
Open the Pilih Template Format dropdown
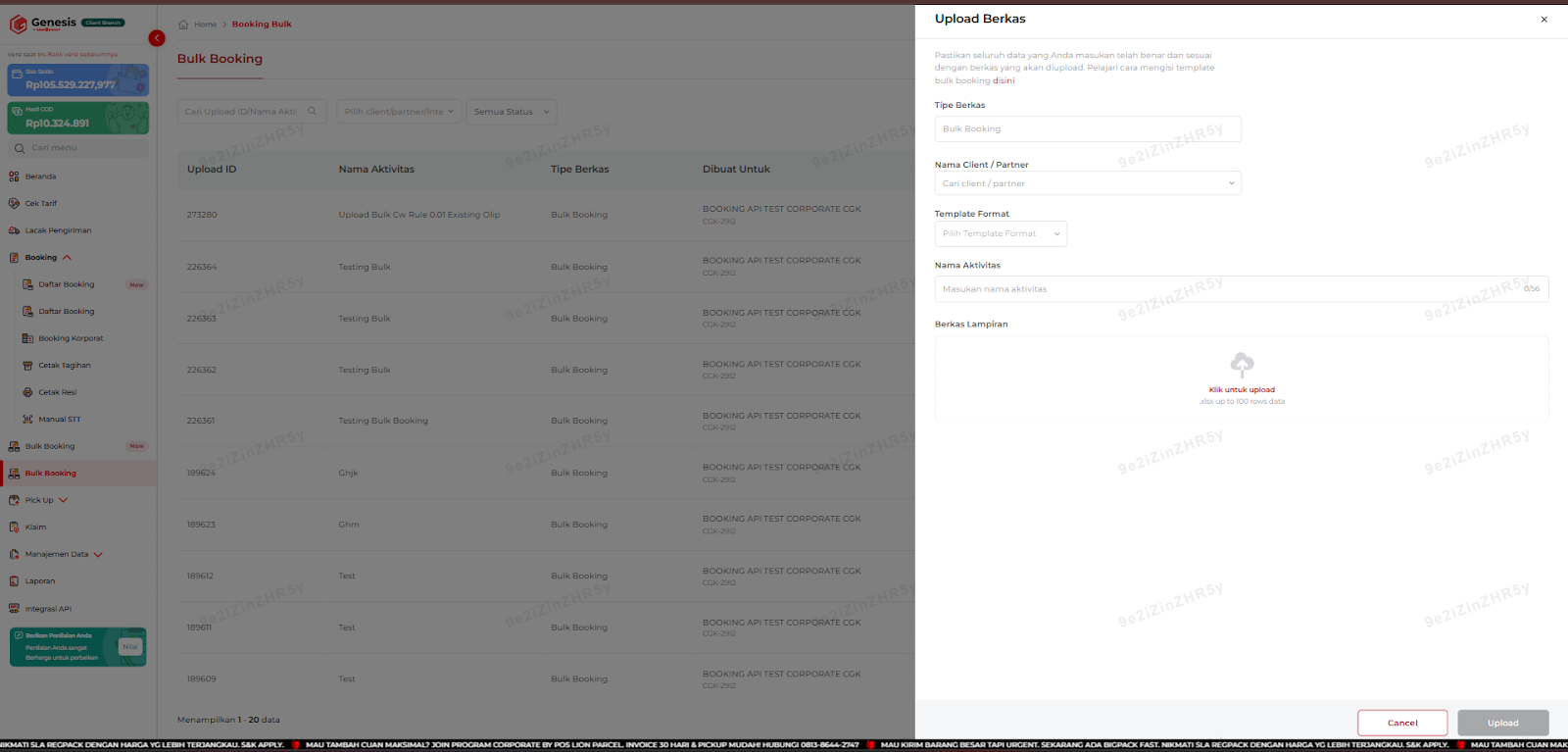pyautogui.click(x=1000, y=233)
